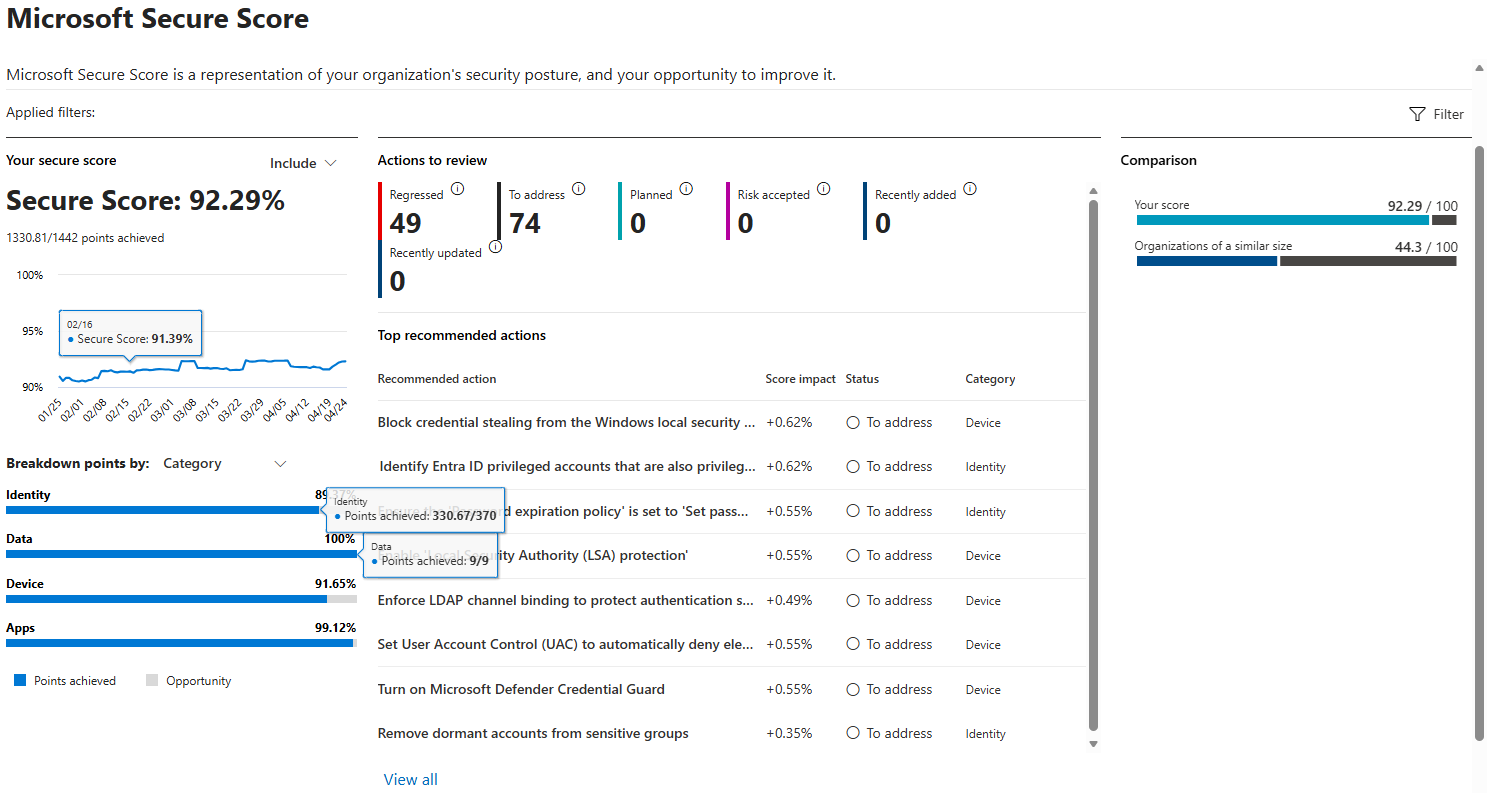Viewport: 1491px width, 793px height.
Task: Select status circle for Block credential stealing row
Action: pos(853,423)
